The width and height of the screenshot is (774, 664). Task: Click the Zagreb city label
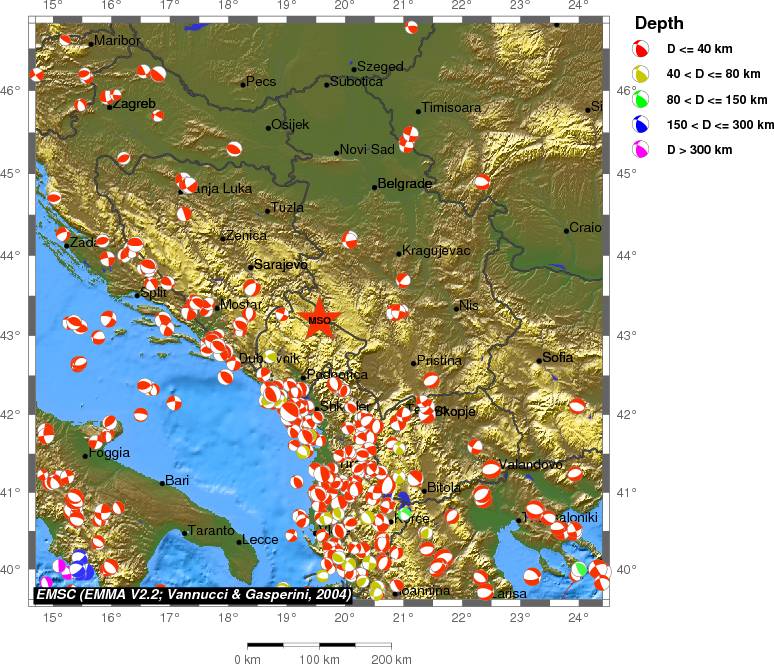[x=135, y=103]
